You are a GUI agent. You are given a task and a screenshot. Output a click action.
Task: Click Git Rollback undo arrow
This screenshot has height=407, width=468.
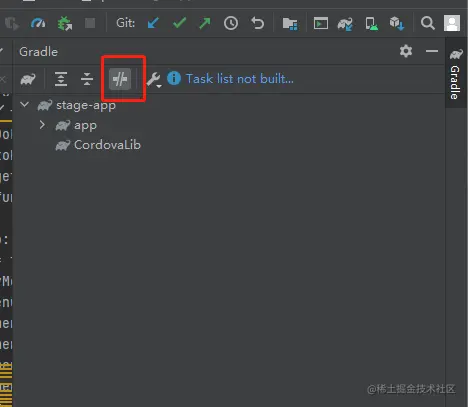pyautogui.click(x=257, y=23)
